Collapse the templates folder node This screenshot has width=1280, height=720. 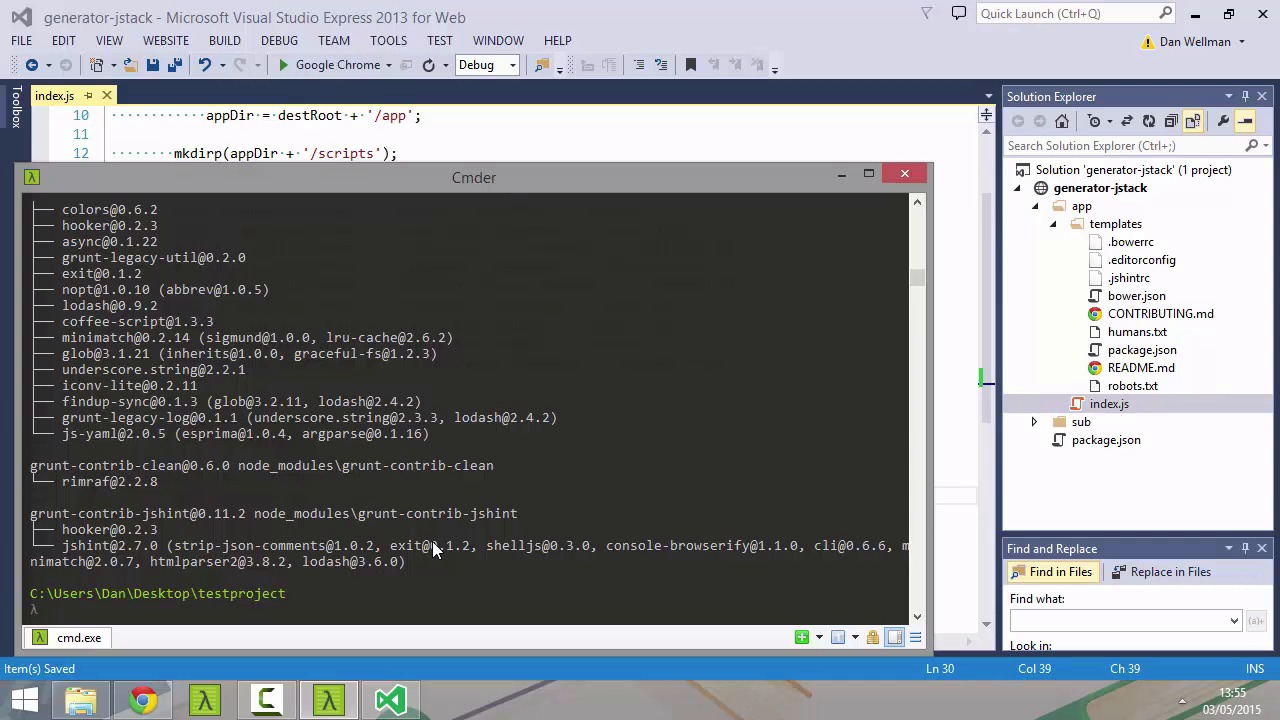pyautogui.click(x=1053, y=224)
